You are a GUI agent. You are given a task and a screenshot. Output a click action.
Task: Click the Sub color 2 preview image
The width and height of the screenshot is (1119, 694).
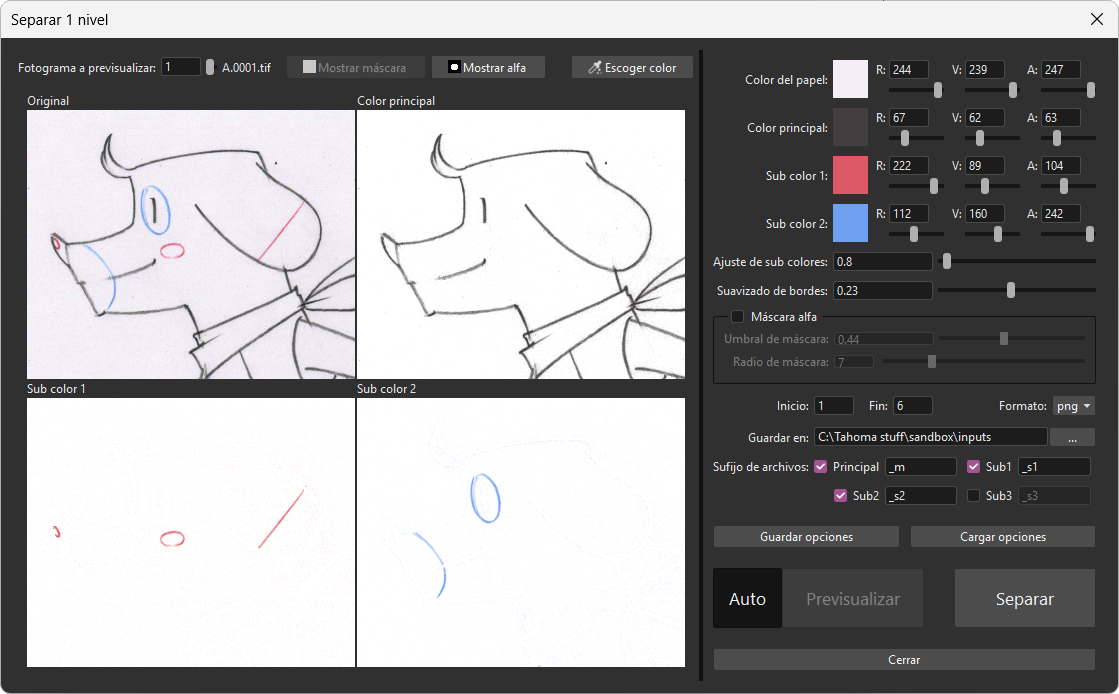(x=521, y=533)
